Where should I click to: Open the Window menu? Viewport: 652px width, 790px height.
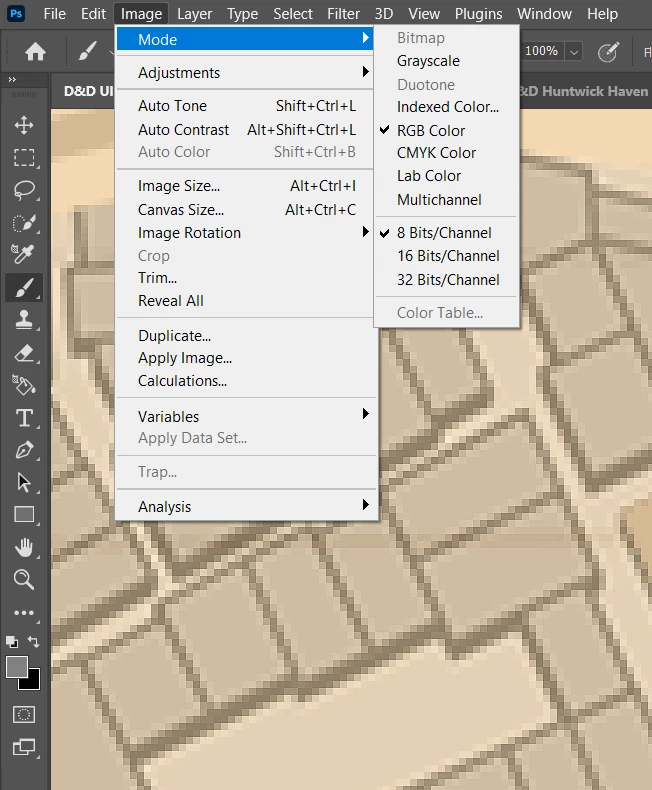pos(544,14)
